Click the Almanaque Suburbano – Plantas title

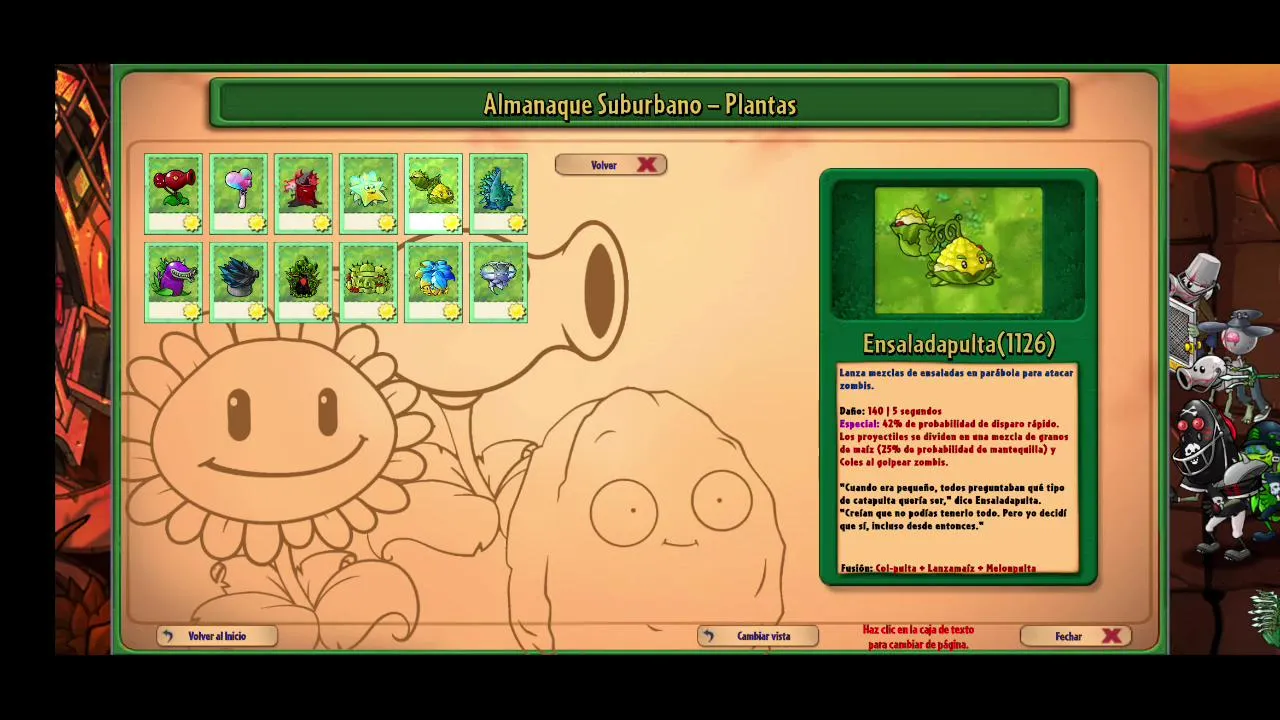coord(640,105)
